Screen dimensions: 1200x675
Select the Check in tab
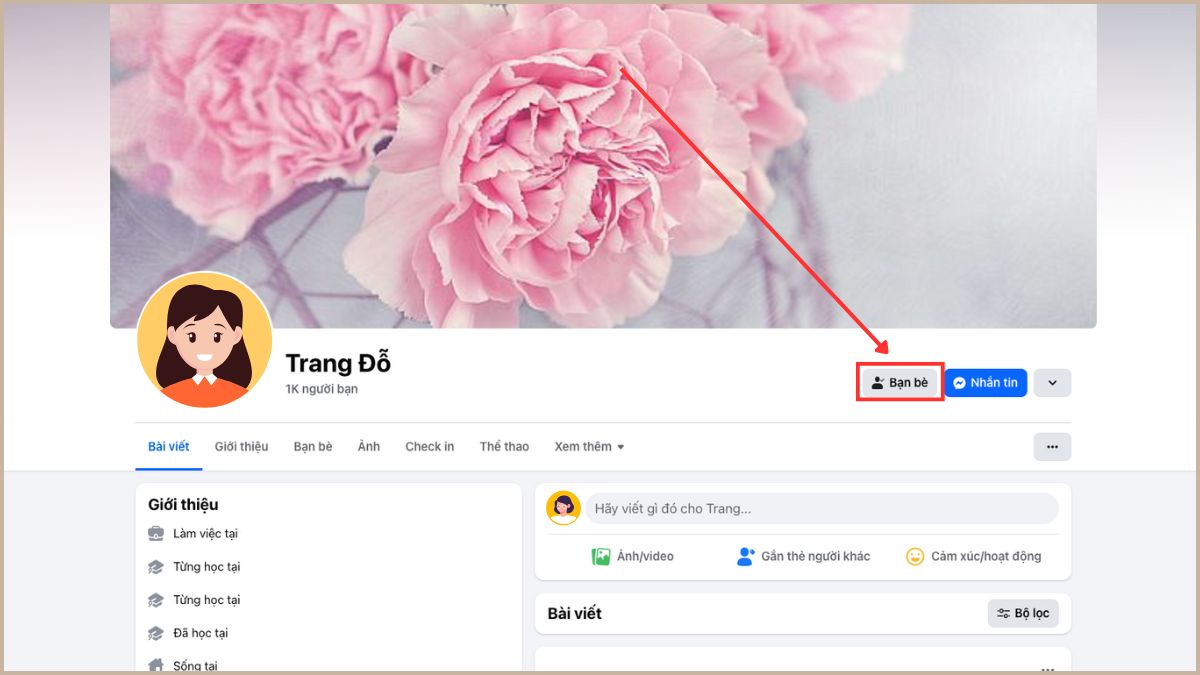point(430,447)
